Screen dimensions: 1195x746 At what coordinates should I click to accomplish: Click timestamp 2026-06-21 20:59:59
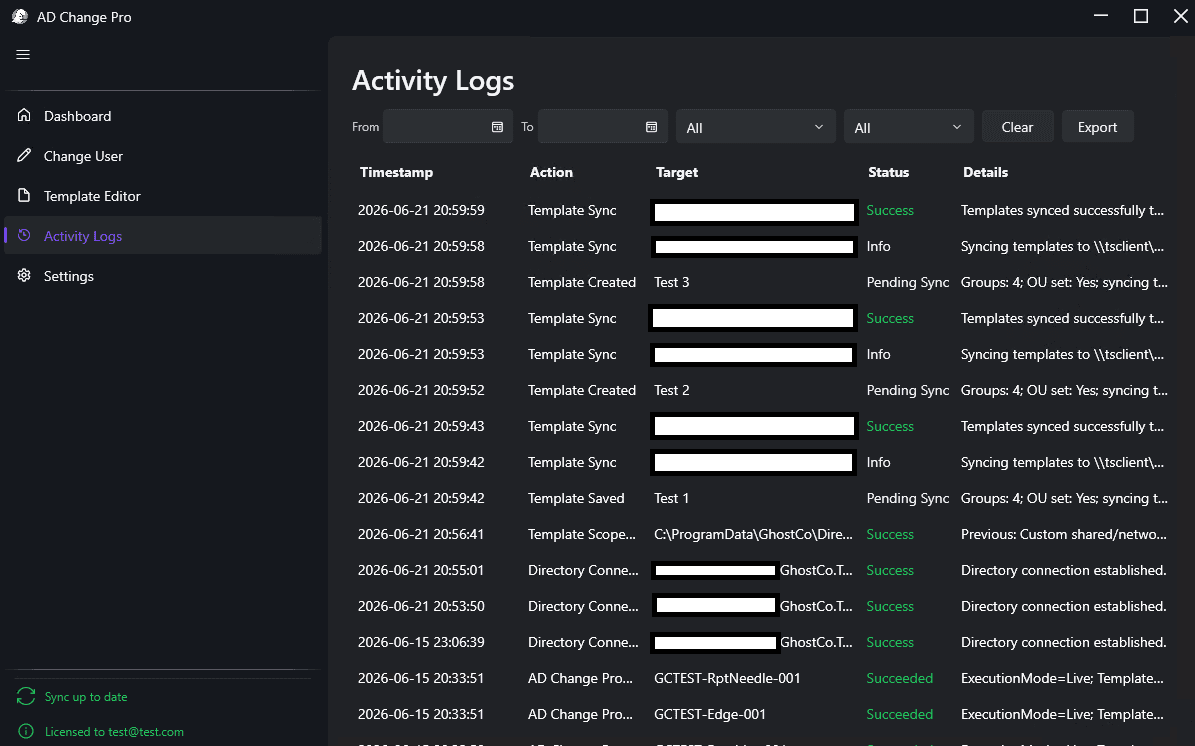coord(421,210)
